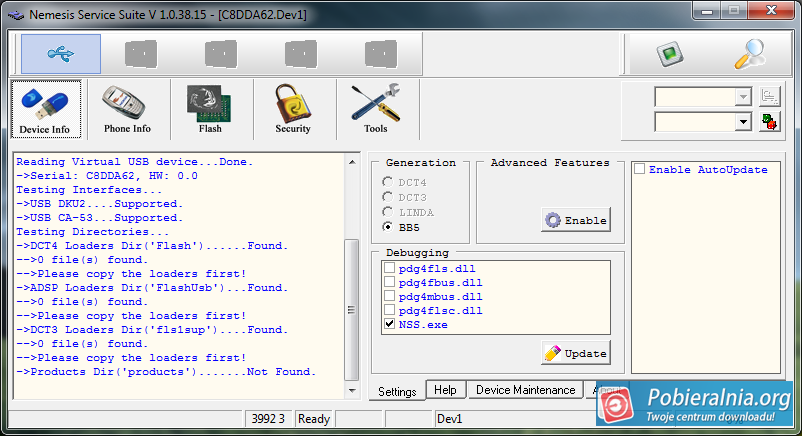Click the DCT3 Loaders Dir('fls1sup') log line
Image resolution: width=803 pixels, height=436 pixels.
(152, 330)
